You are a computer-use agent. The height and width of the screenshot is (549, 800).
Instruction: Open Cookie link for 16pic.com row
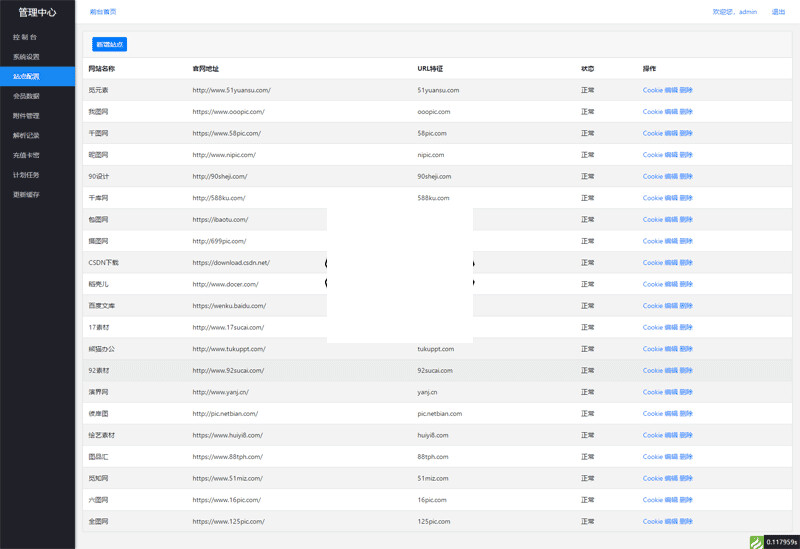coord(653,500)
